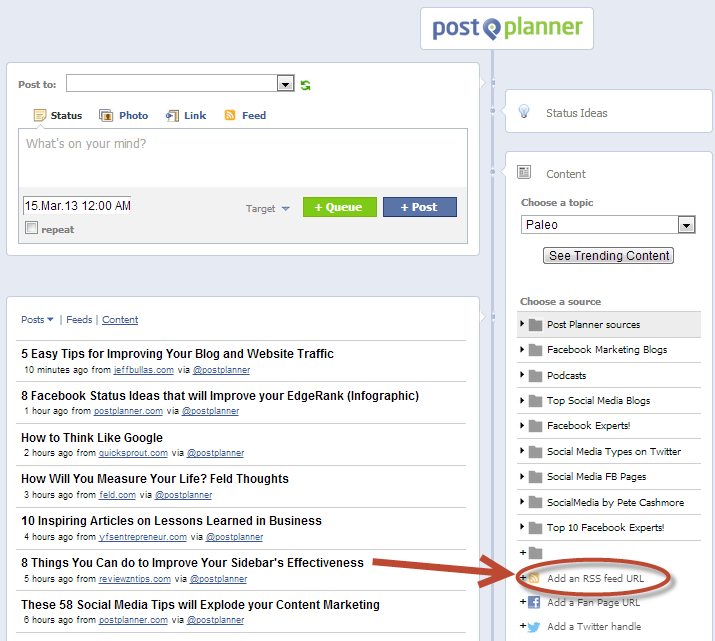This screenshot has width=715, height=641.
Task: Open the quicksprout.com link
Action: [133, 453]
